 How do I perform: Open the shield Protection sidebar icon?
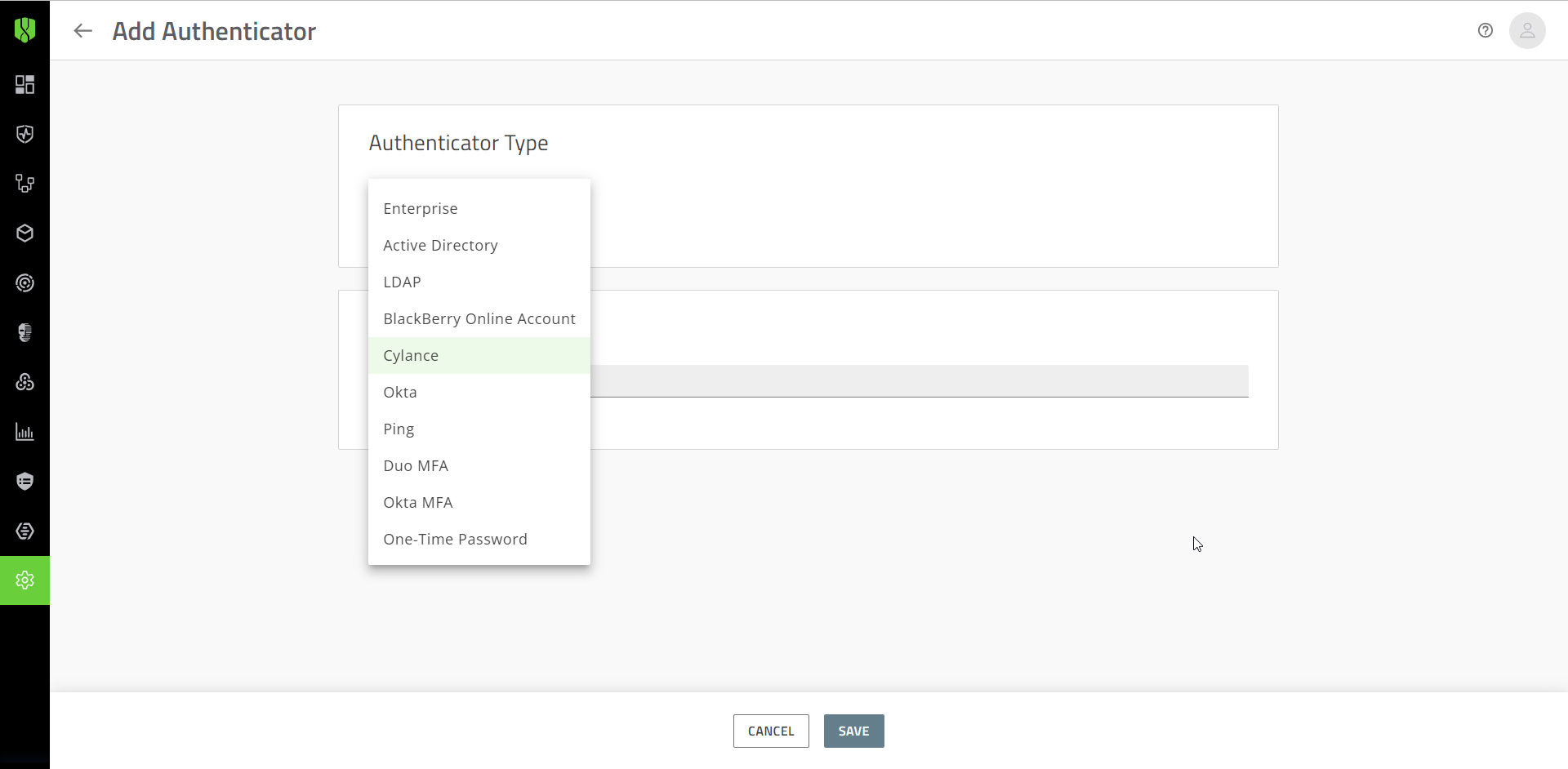tap(24, 135)
